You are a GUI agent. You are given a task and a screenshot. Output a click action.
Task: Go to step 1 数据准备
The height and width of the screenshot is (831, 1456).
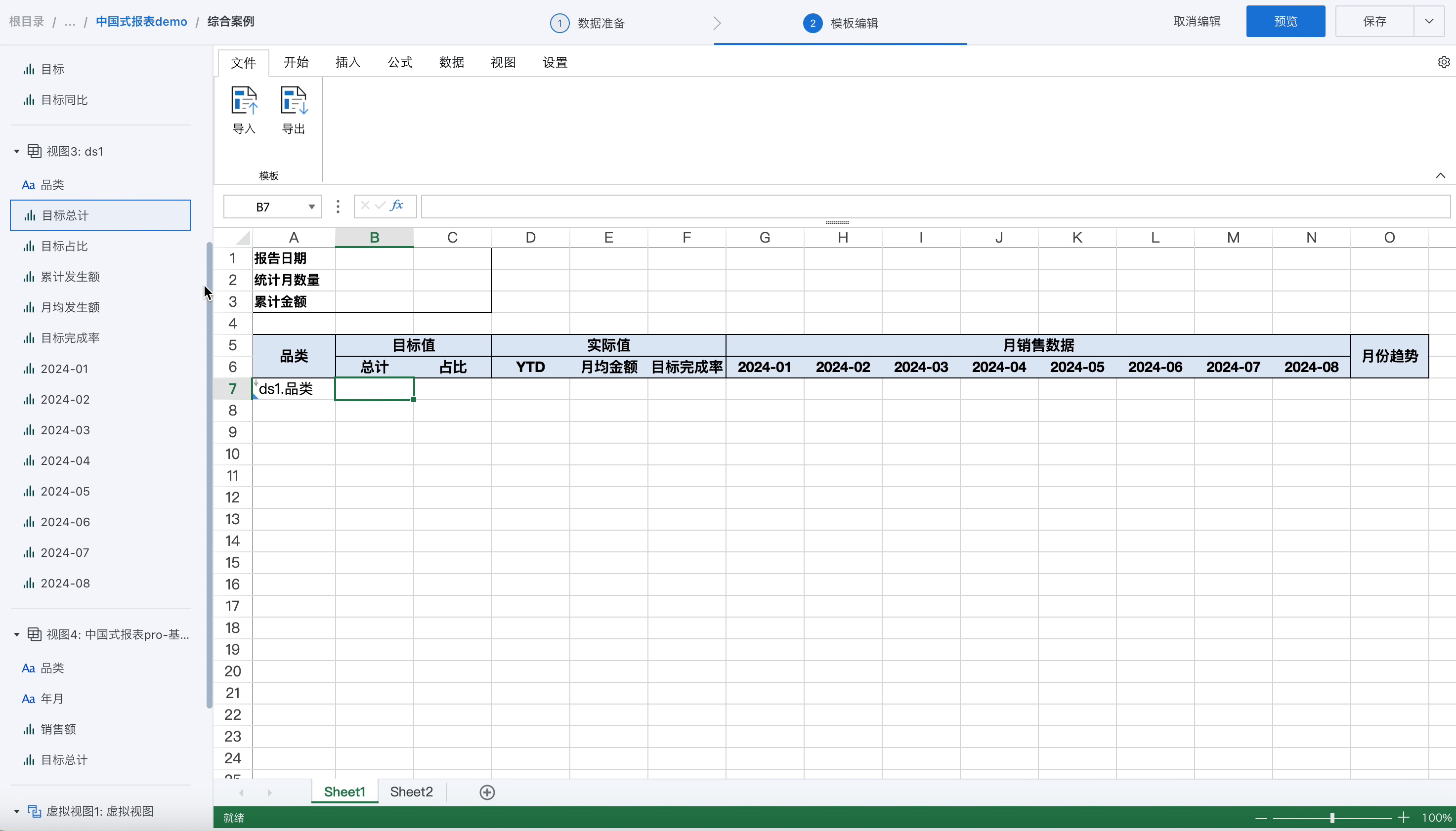588,23
